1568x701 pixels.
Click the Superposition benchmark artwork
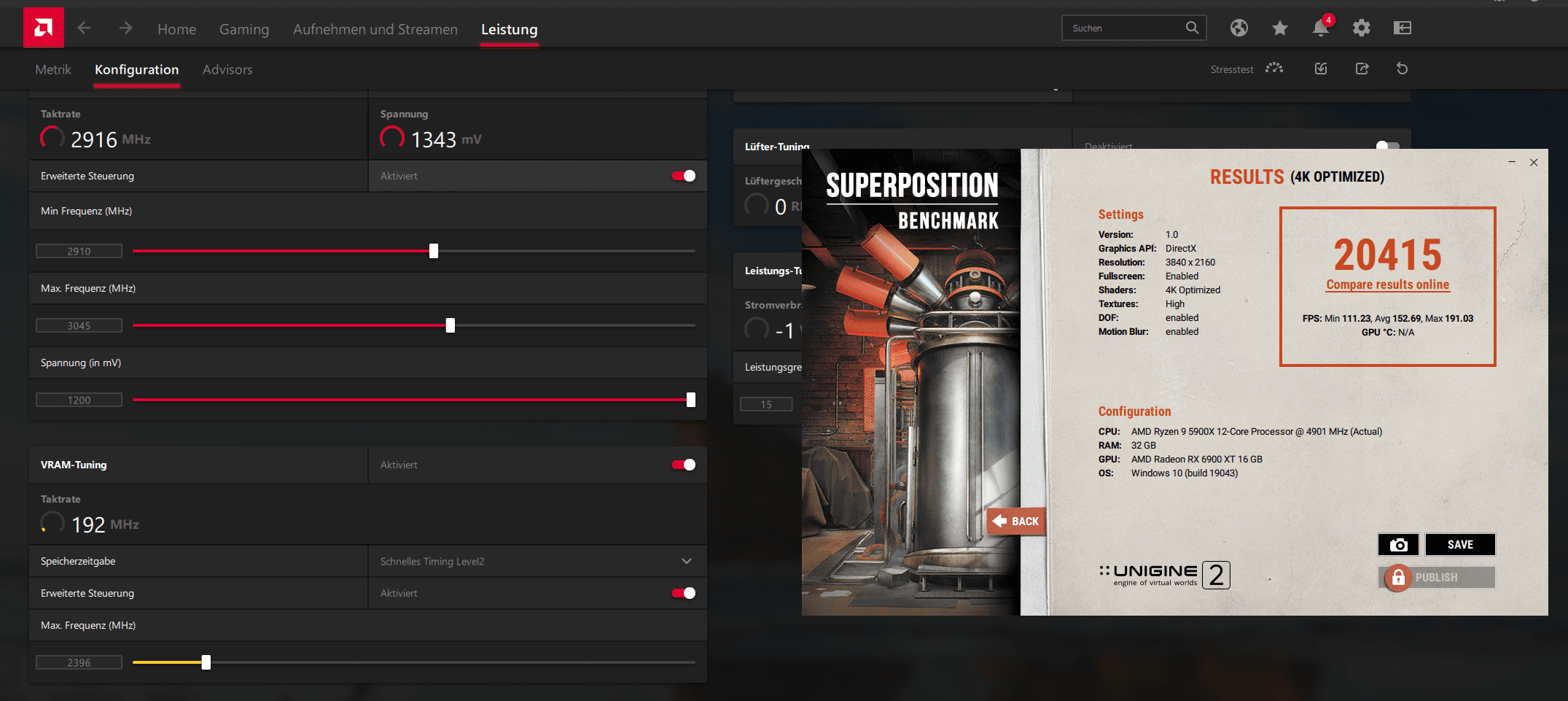tap(911, 382)
